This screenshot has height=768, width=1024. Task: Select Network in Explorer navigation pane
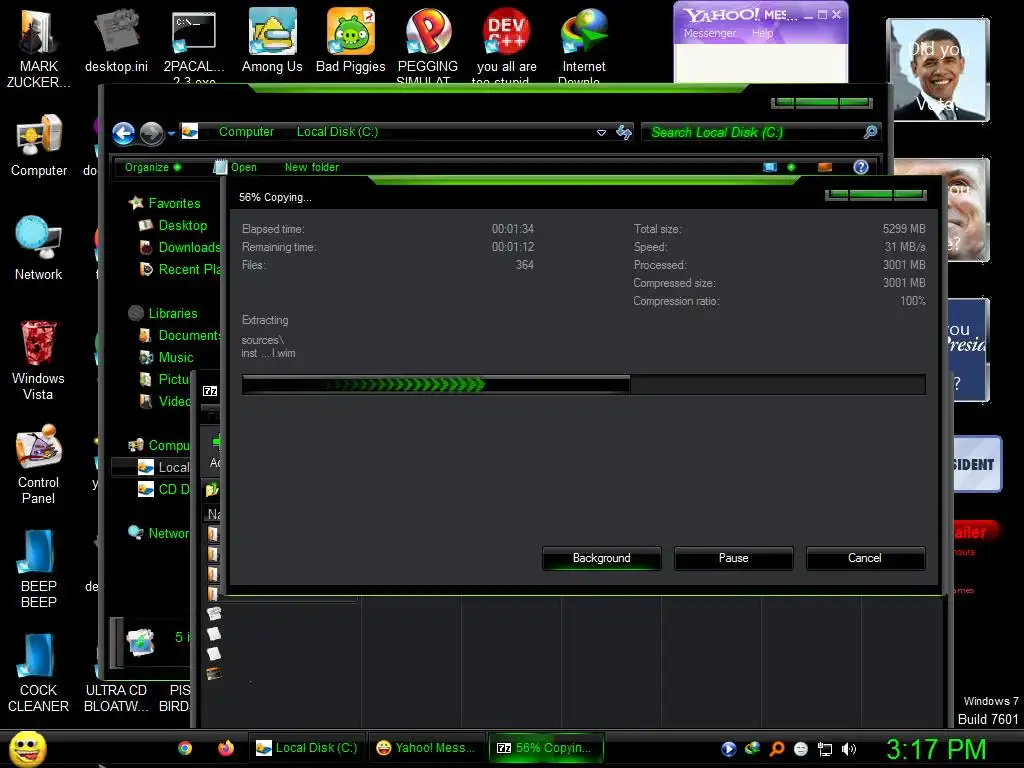point(159,533)
